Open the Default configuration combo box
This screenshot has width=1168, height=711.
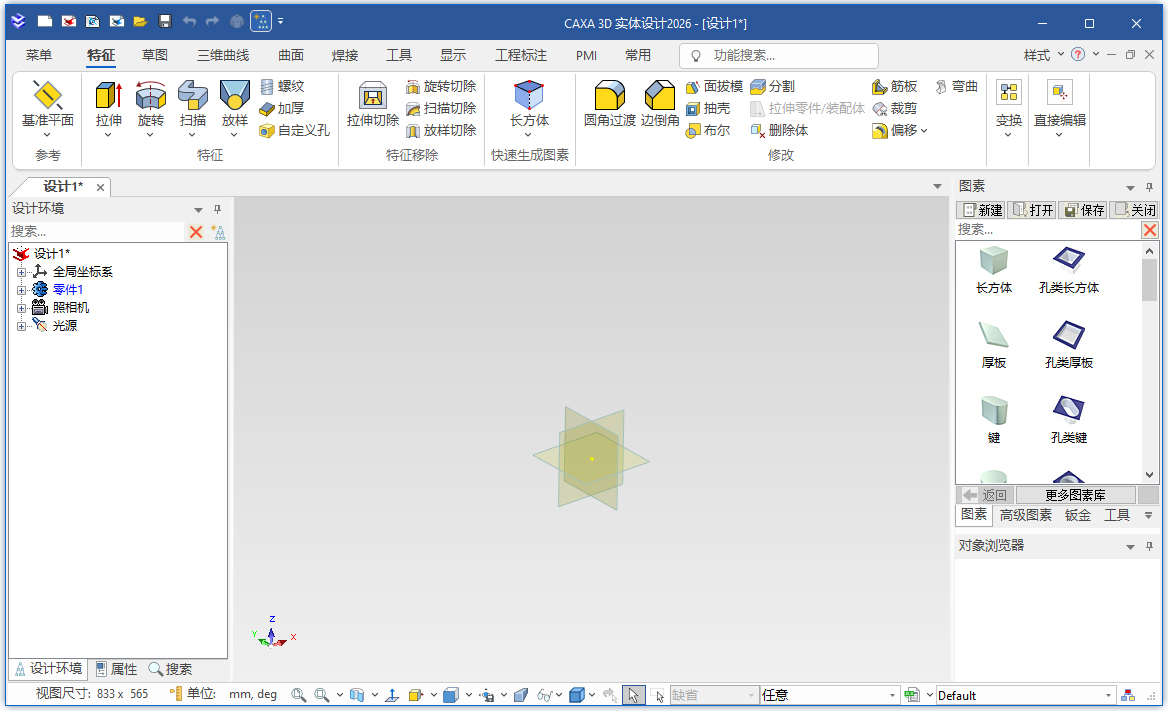click(x=1026, y=695)
